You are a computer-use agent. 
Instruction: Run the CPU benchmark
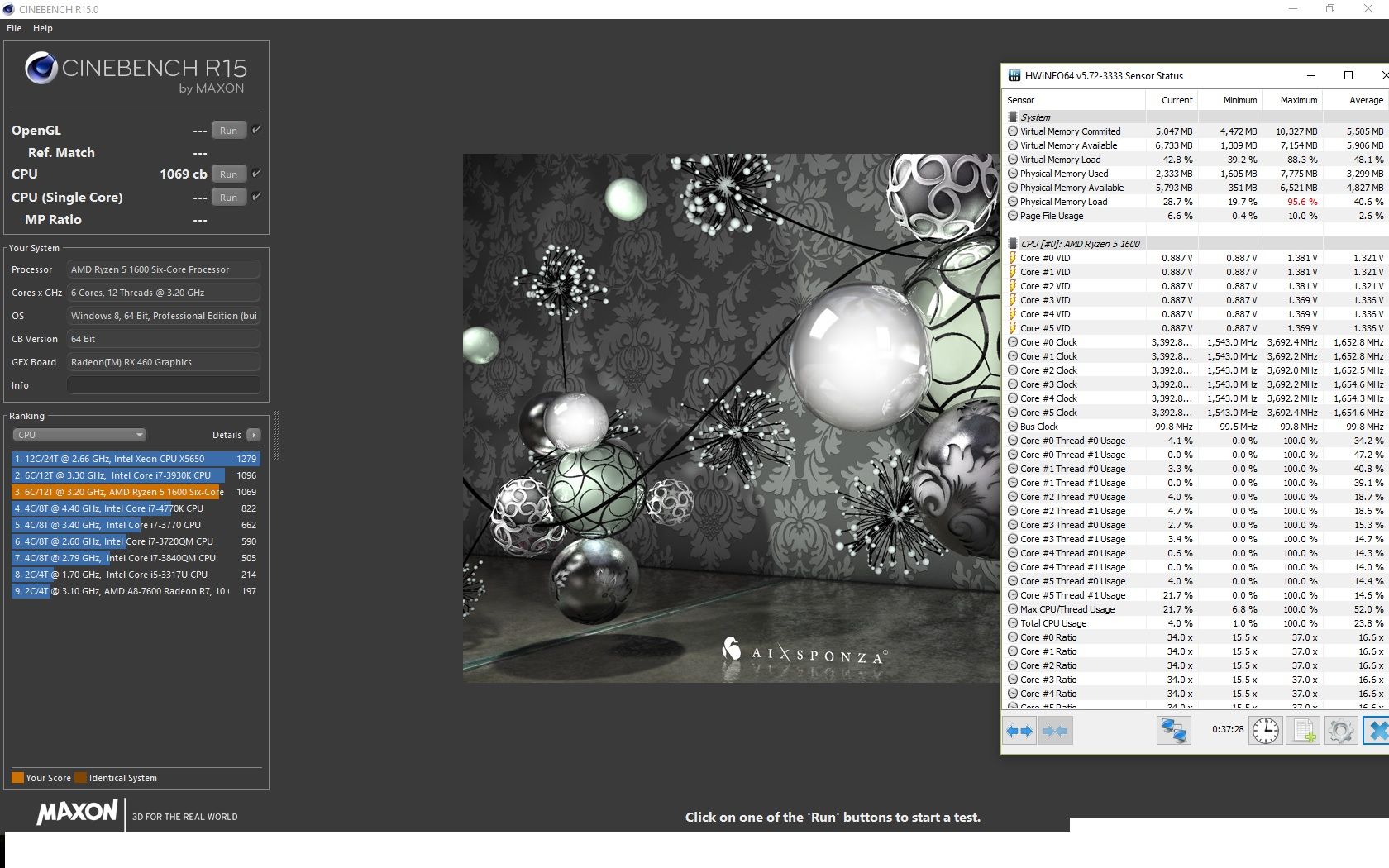(x=229, y=174)
